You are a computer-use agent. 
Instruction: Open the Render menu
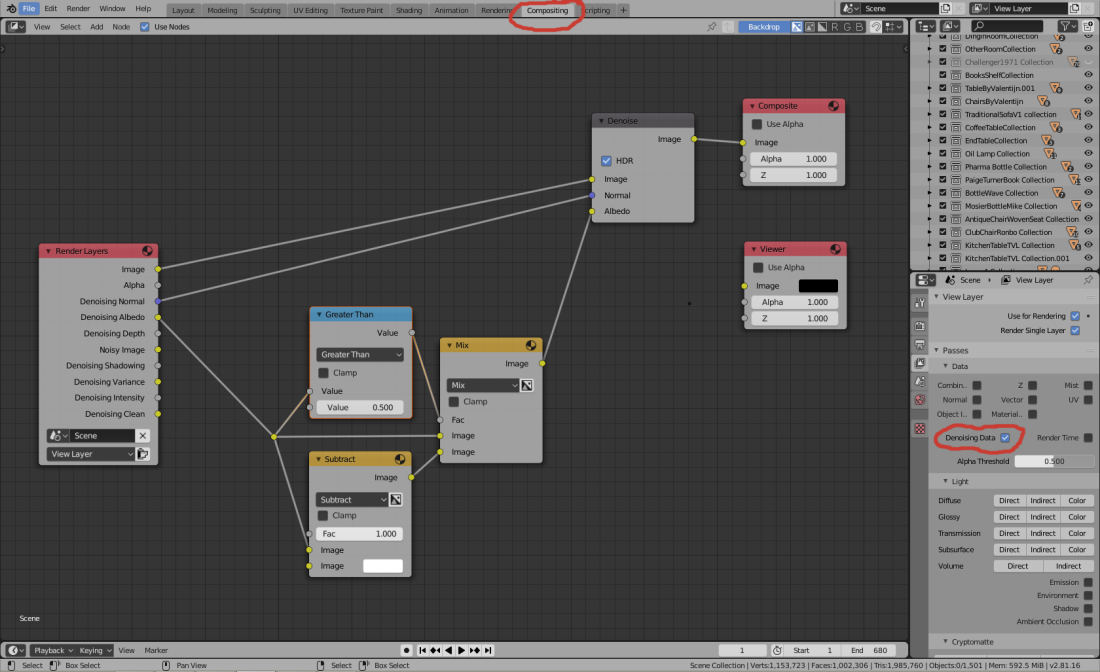[78, 8]
